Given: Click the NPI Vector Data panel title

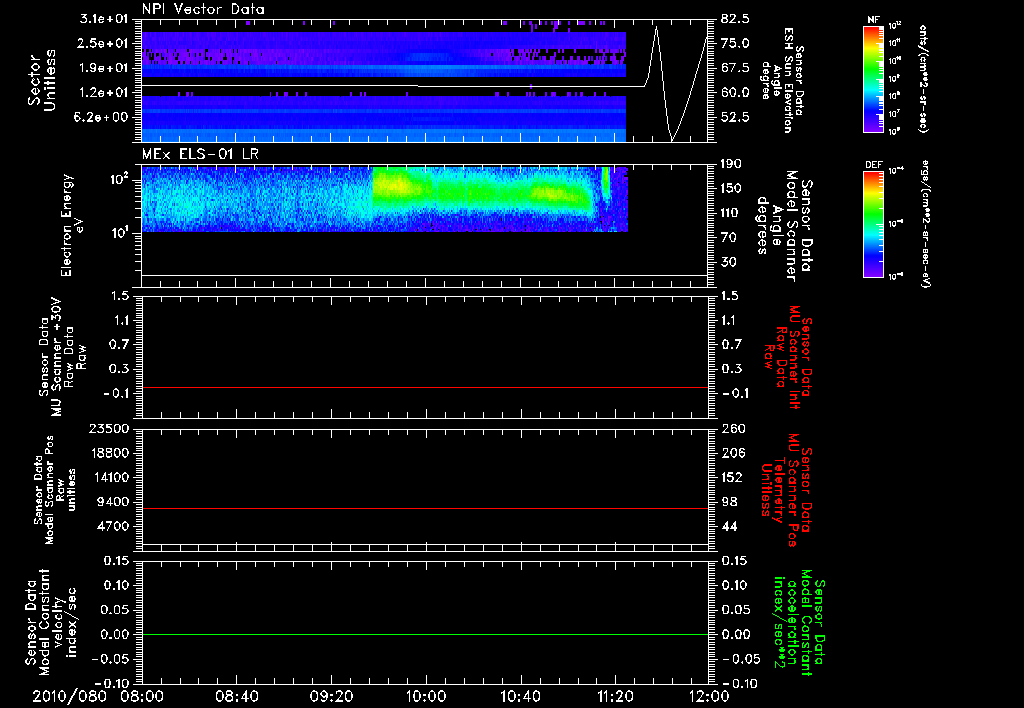Looking at the screenshot, I should point(203,9).
